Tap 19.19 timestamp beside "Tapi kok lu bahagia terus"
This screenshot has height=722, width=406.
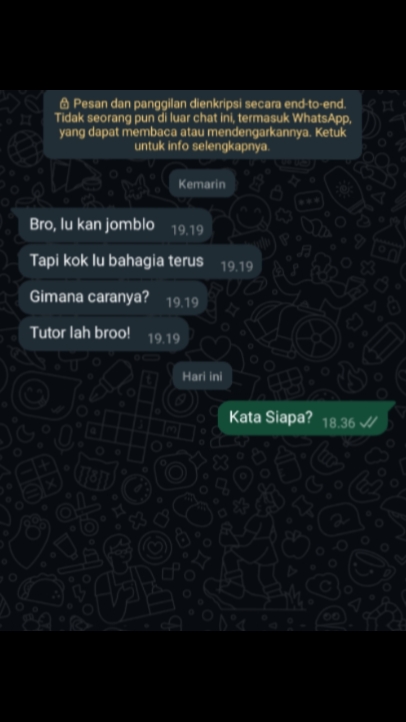[237, 266]
